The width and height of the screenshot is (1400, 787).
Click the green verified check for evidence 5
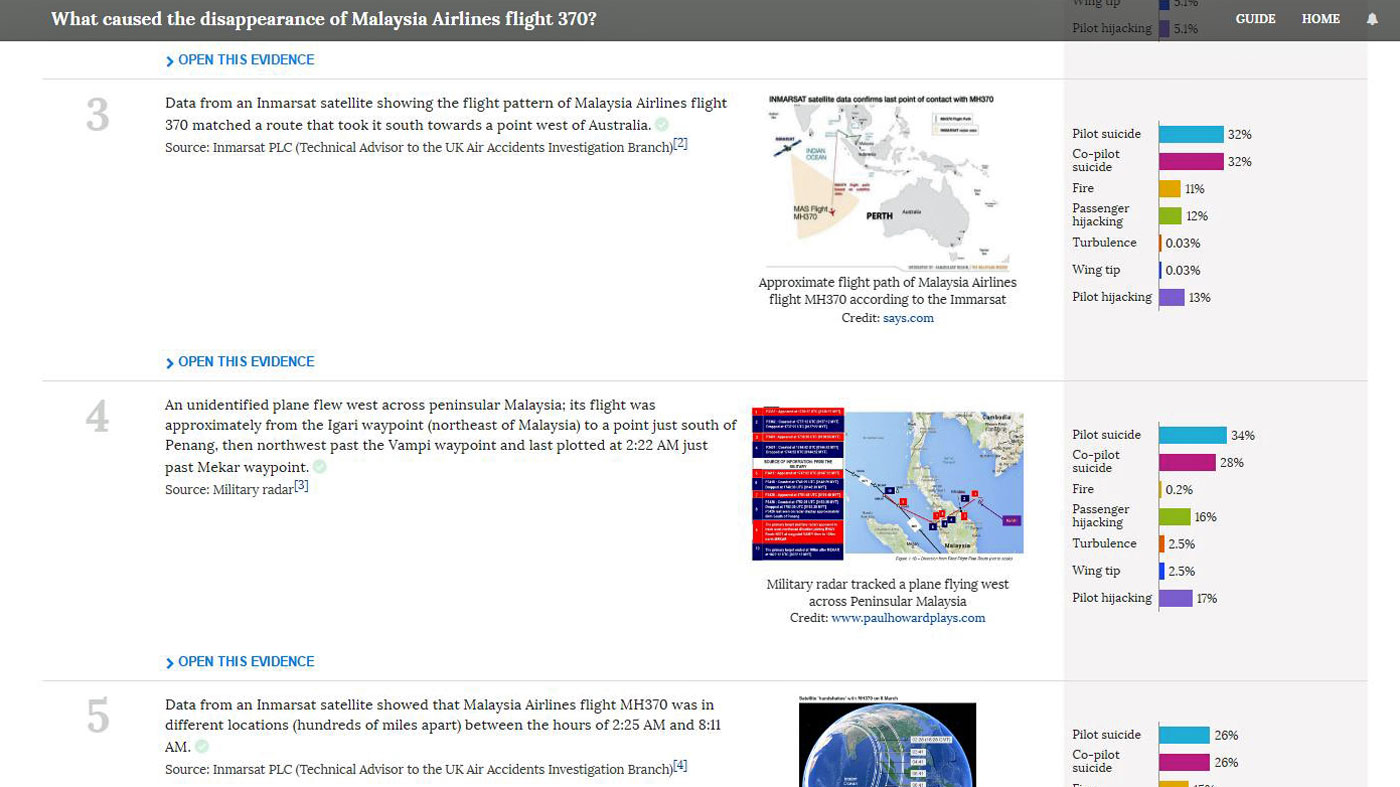click(x=202, y=747)
